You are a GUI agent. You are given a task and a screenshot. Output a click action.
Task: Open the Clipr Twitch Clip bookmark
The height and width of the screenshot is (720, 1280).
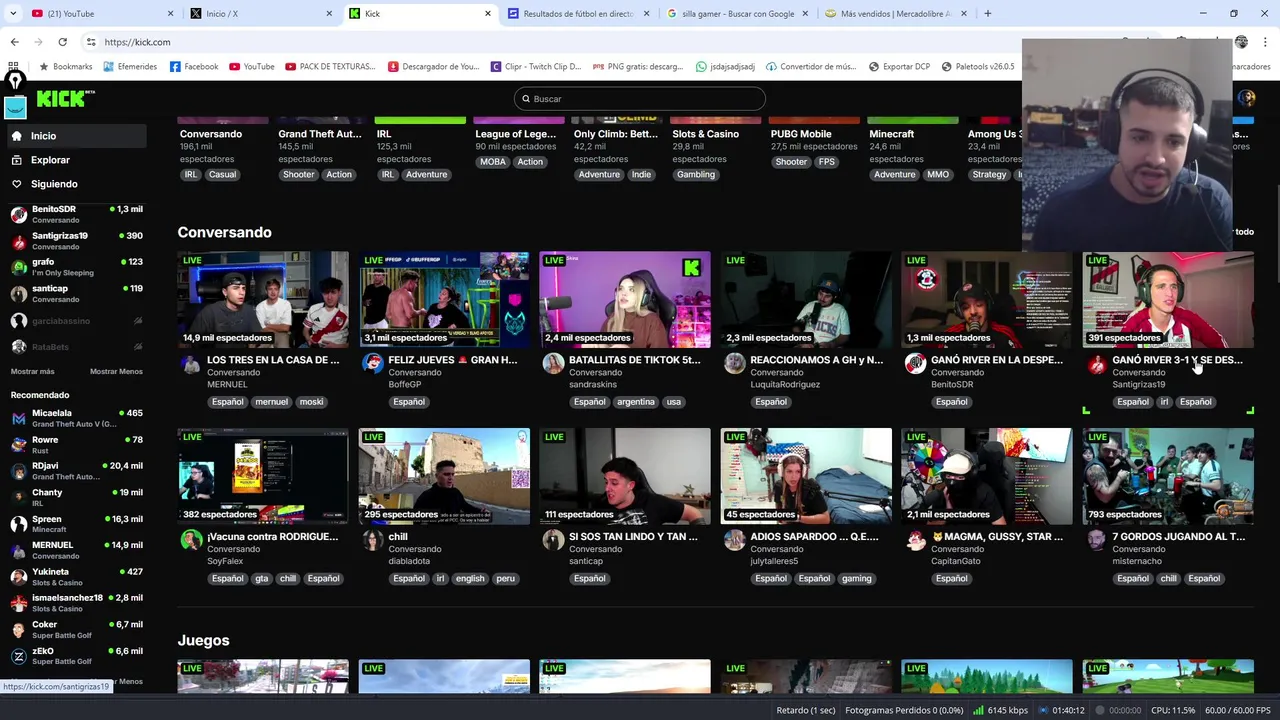(x=536, y=67)
